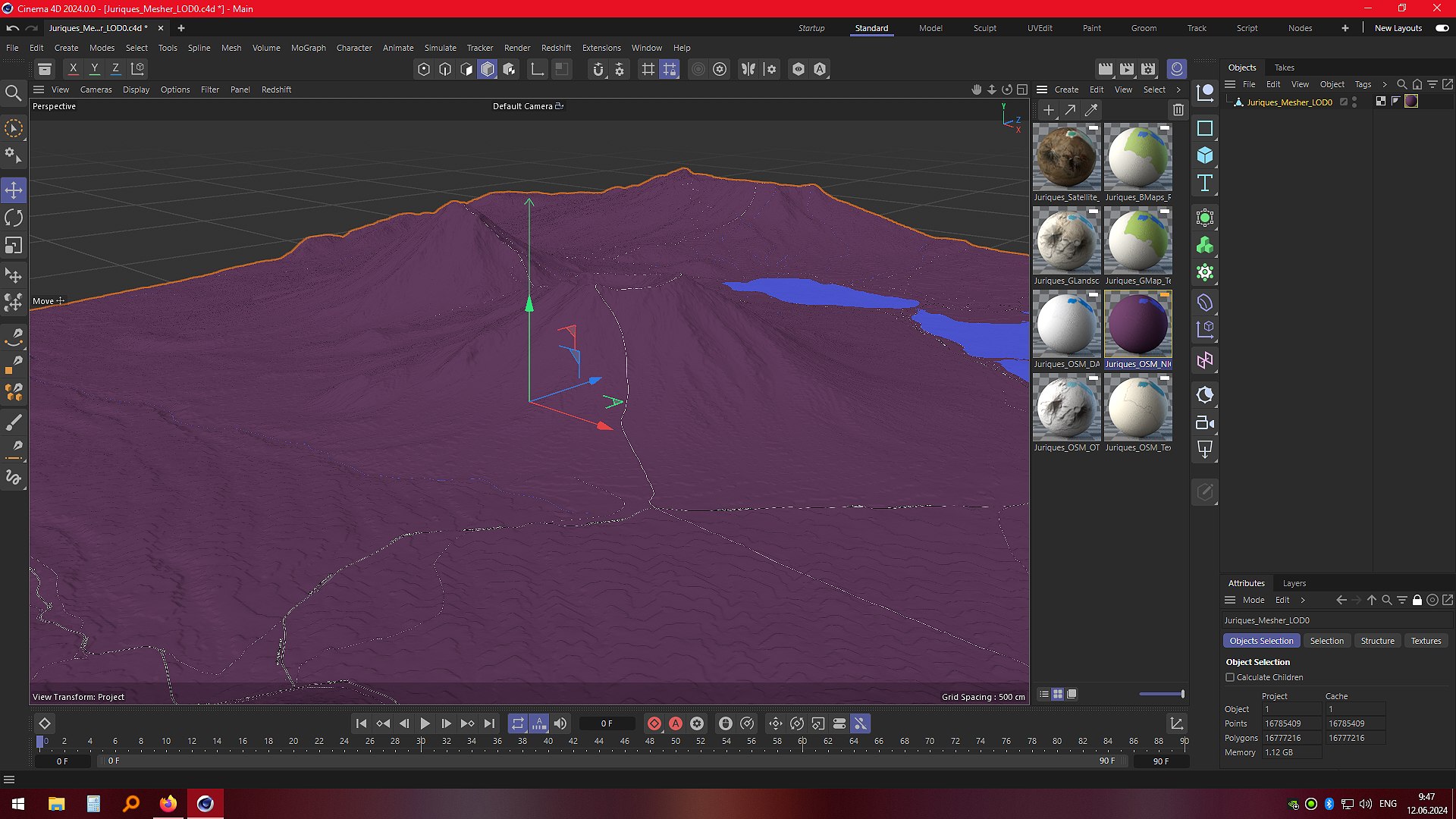Select Juriques_Satellite material thumbnail

coord(1066,157)
